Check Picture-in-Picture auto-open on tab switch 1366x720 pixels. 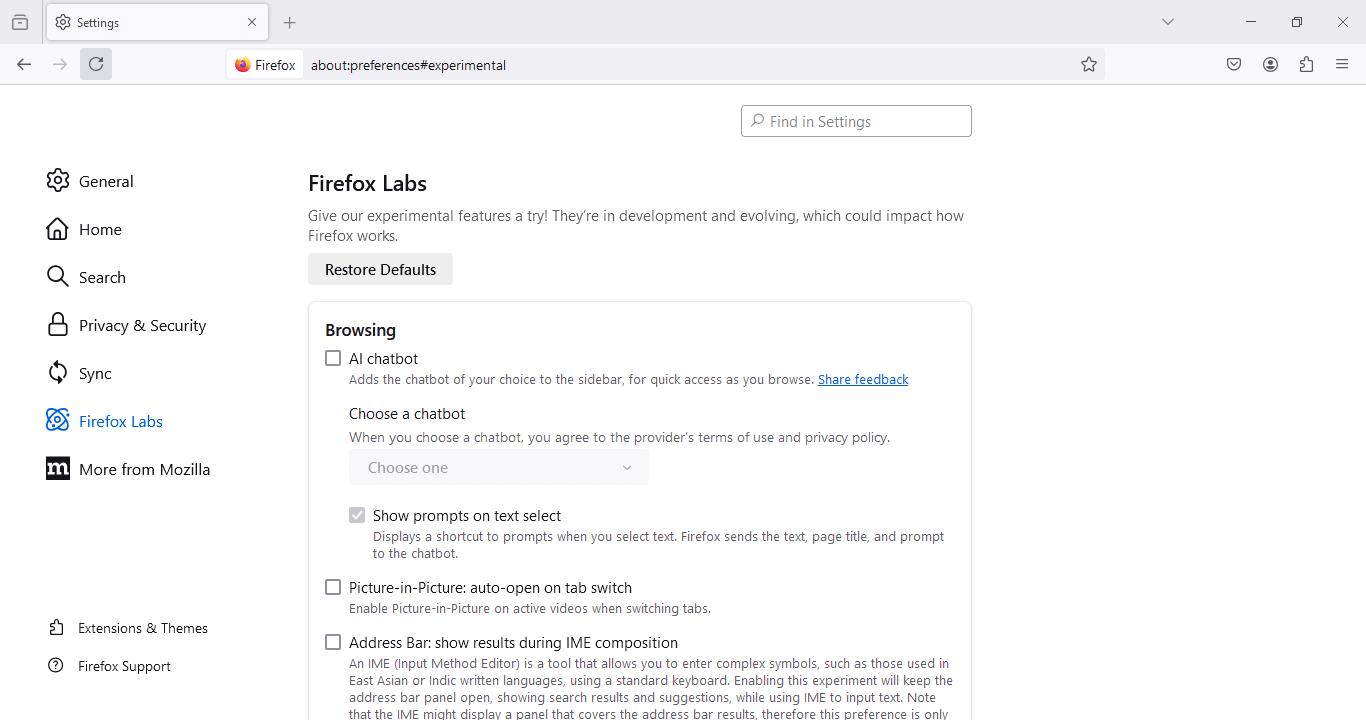click(x=333, y=587)
